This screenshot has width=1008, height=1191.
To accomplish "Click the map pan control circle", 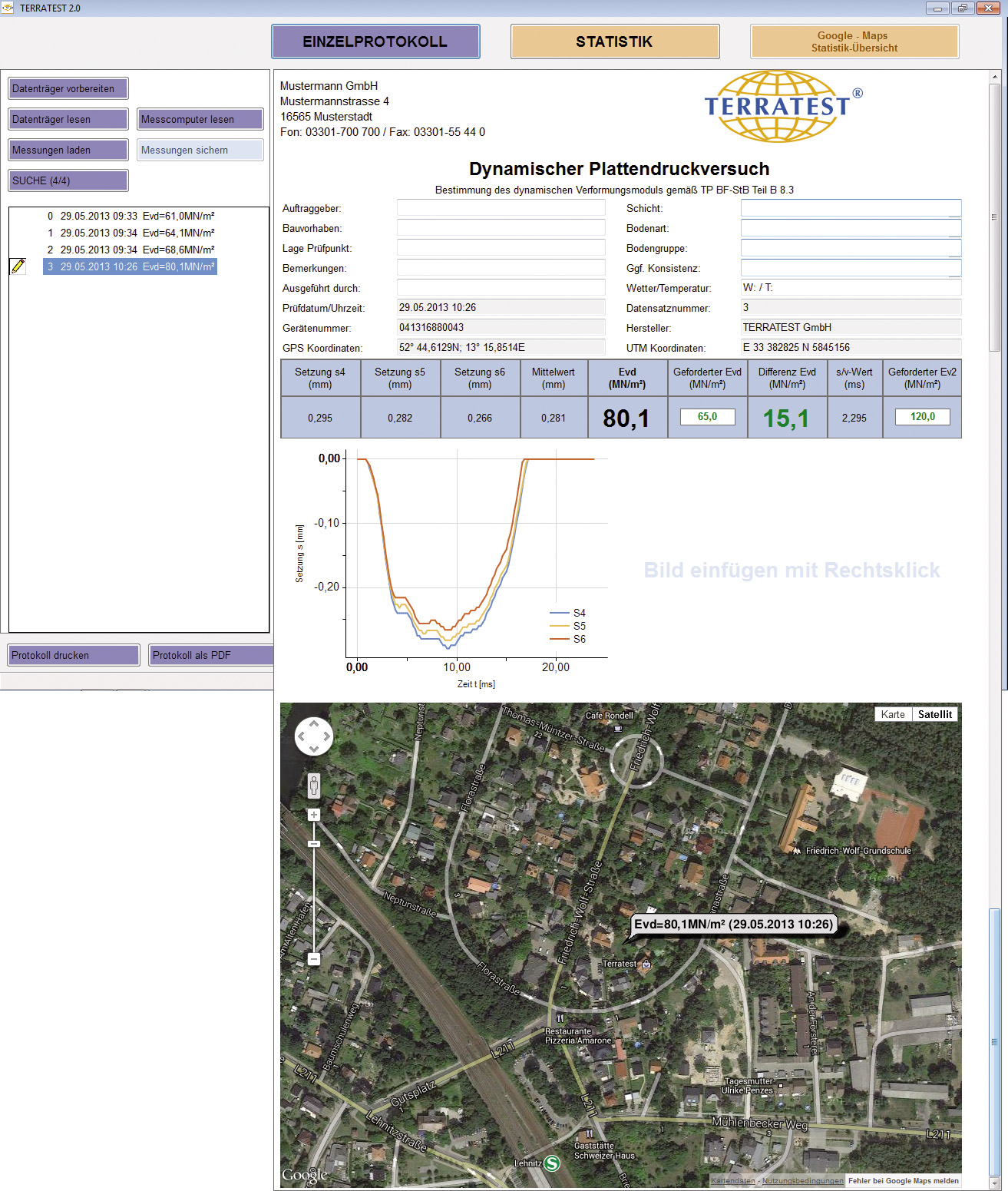I will 314,736.
